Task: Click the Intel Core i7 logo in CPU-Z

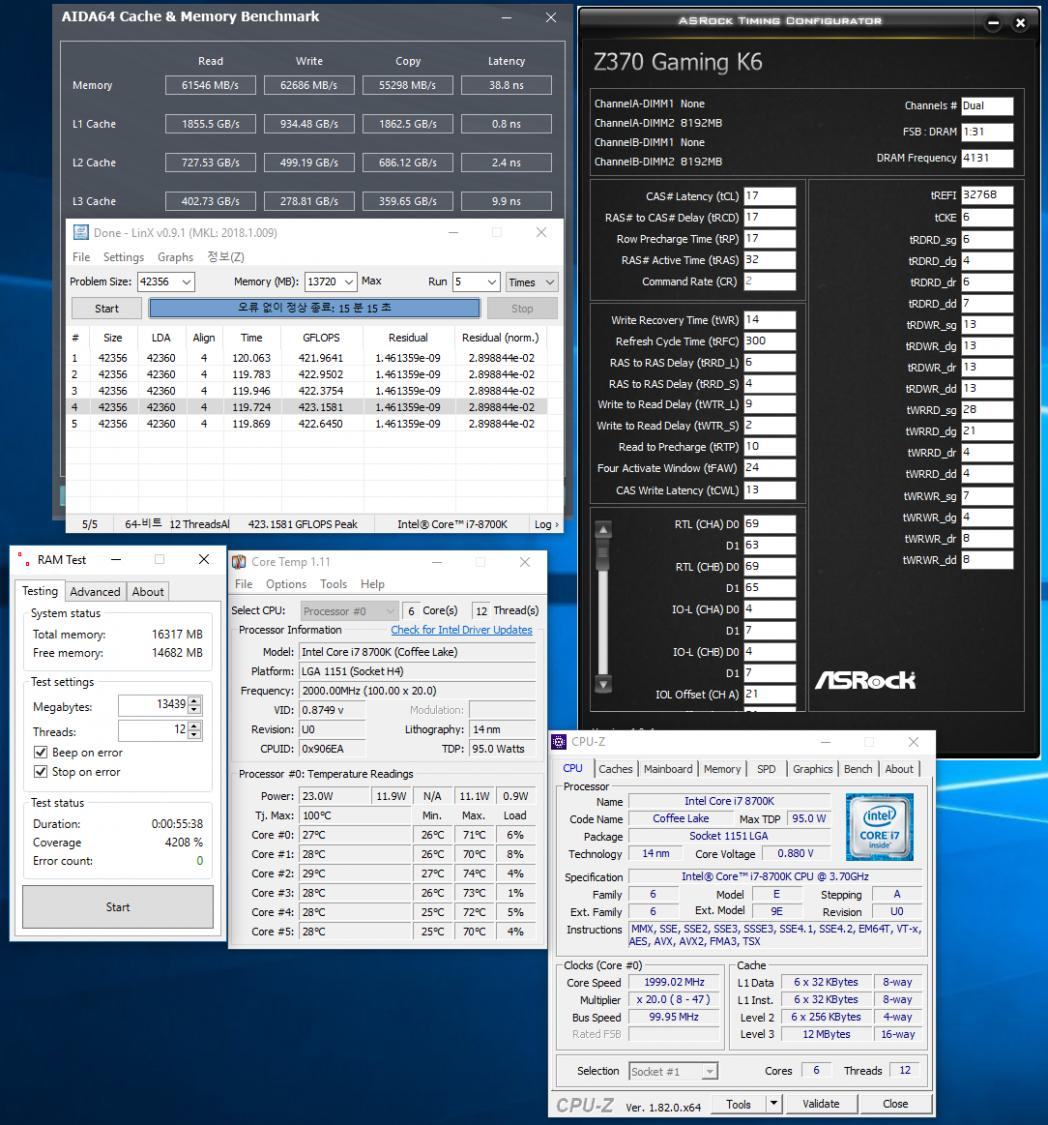Action: point(879,827)
